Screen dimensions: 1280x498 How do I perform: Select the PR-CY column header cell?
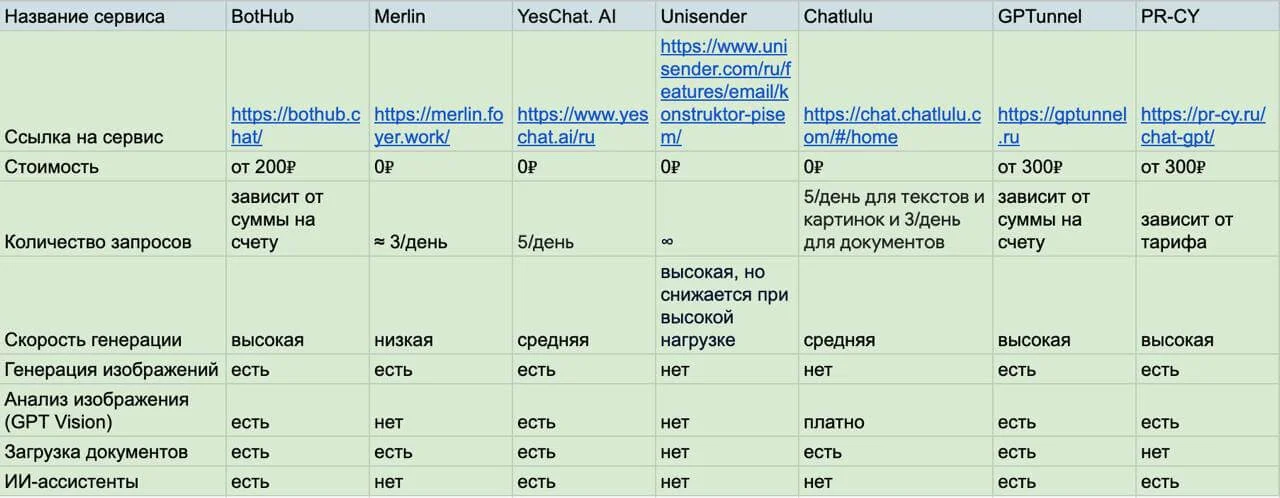tap(1207, 16)
